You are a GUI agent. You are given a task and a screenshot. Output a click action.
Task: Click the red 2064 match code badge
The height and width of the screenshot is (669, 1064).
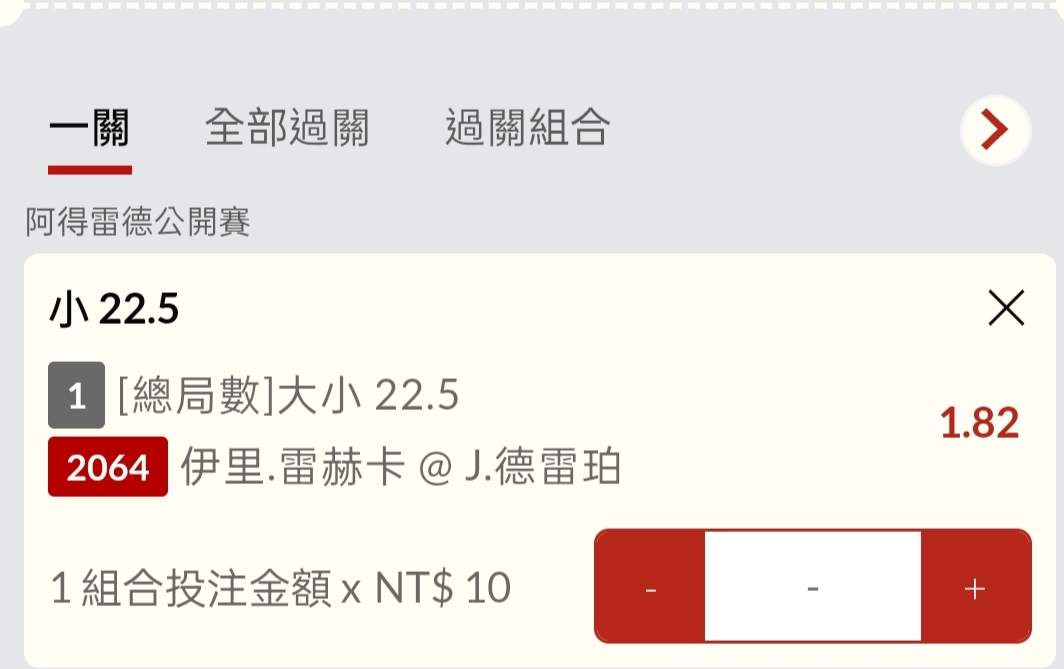[107, 468]
